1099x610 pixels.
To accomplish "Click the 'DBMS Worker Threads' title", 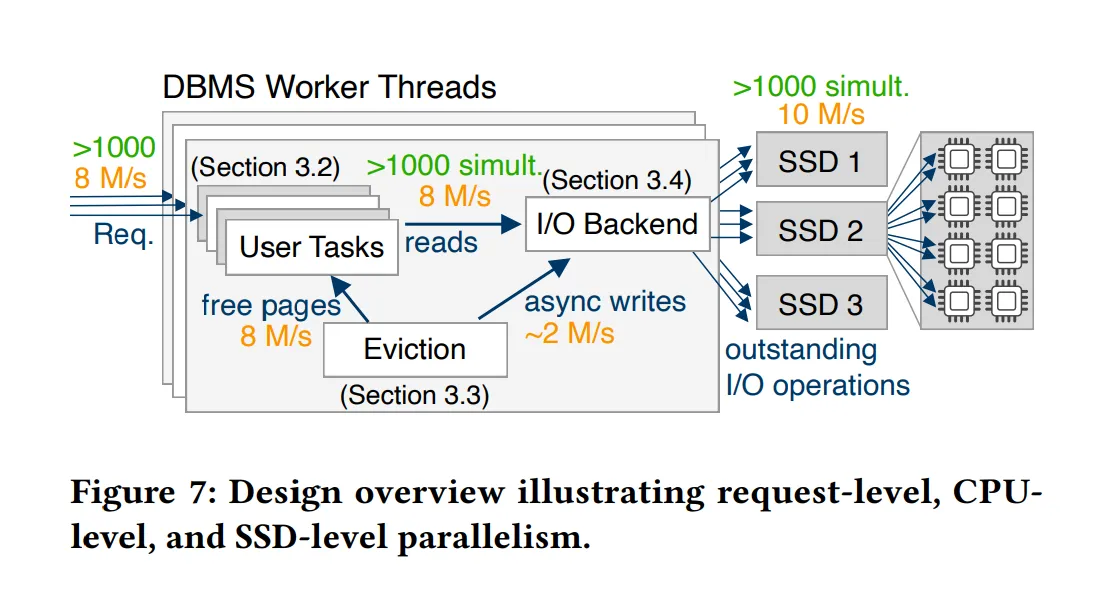I will (x=329, y=88).
